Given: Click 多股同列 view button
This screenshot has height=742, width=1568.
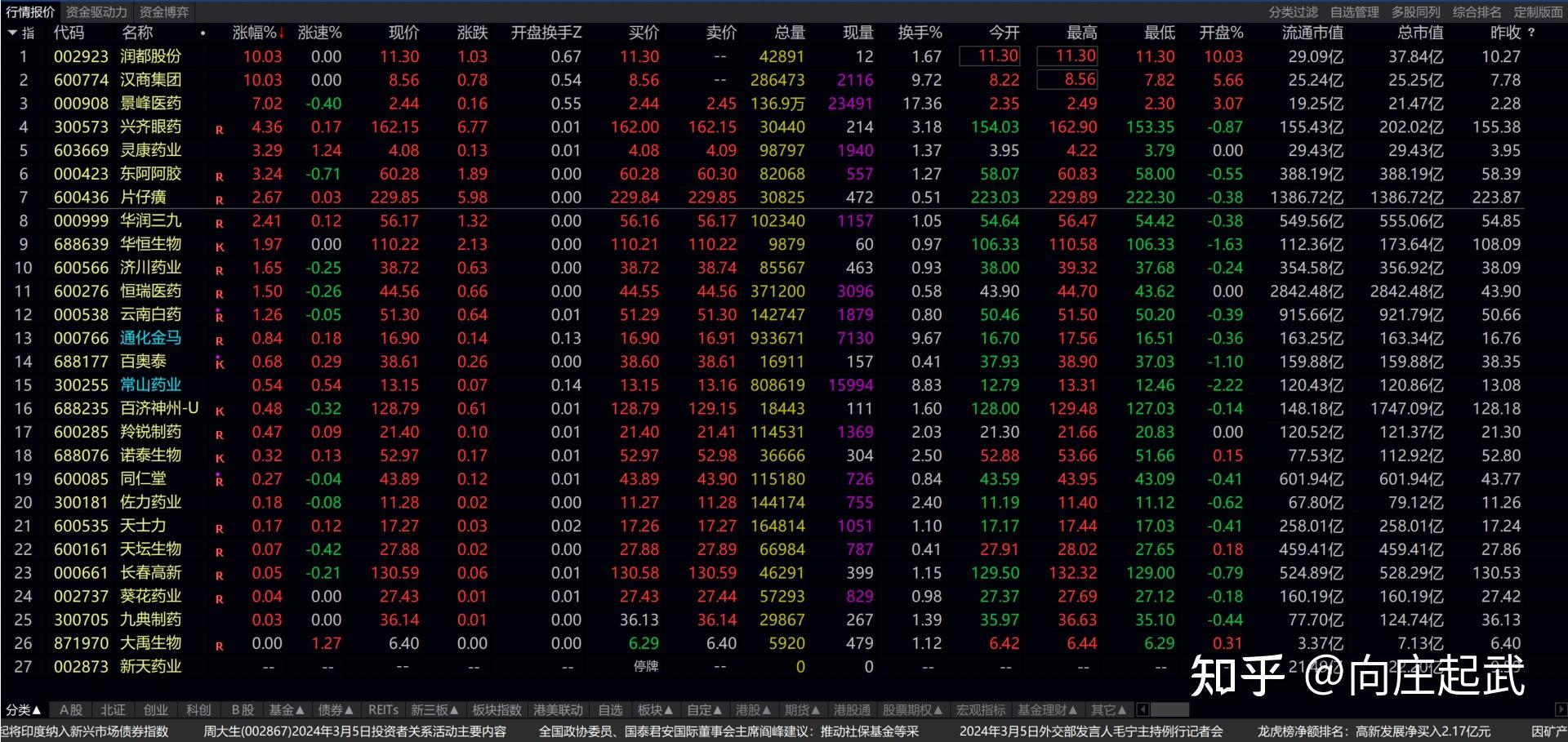Looking at the screenshot, I should [x=1415, y=11].
